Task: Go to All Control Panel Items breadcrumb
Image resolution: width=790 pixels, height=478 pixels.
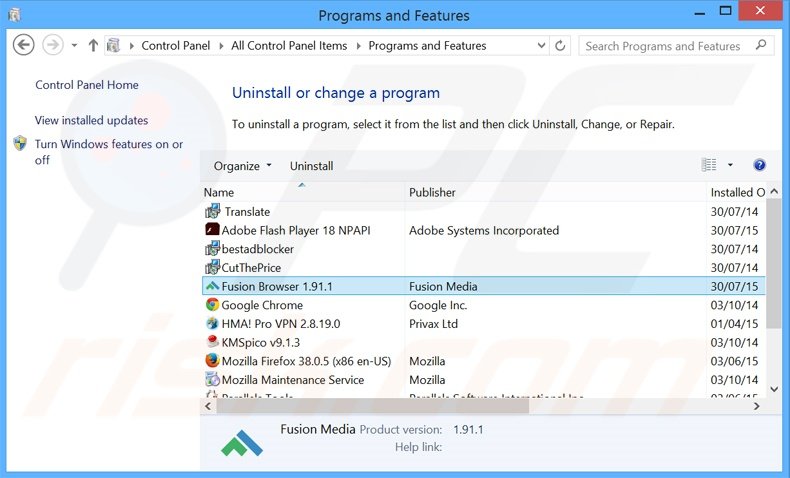Action: [x=289, y=46]
